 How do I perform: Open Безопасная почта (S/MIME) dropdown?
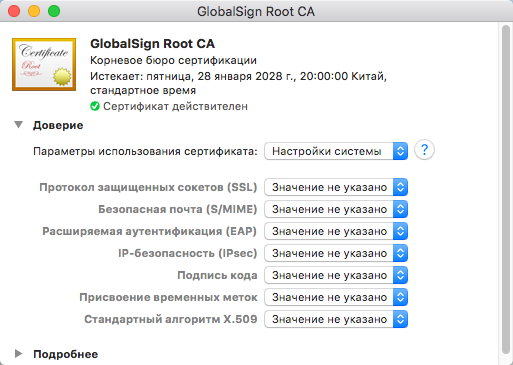[x=336, y=209]
